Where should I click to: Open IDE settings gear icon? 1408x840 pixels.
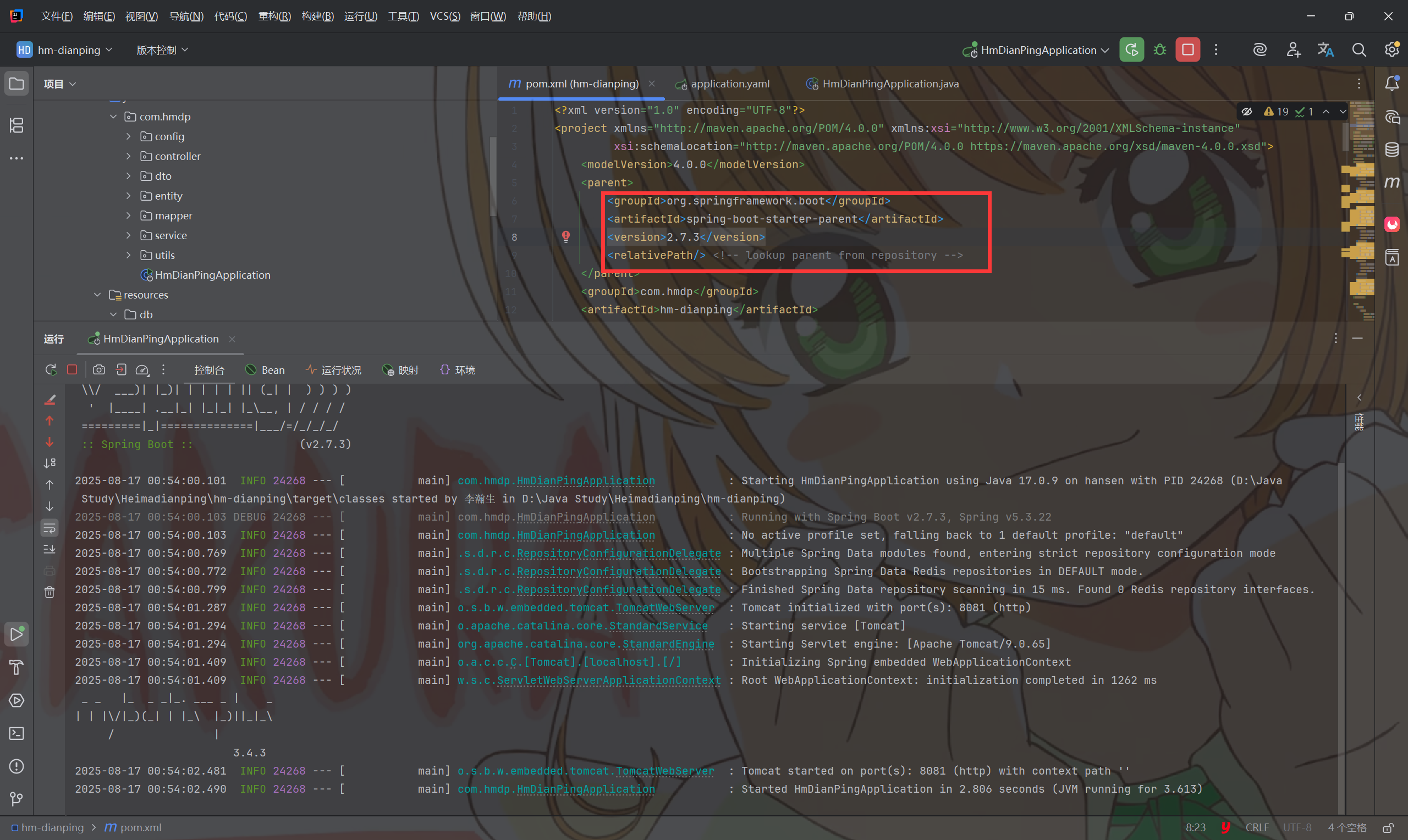[1391, 50]
